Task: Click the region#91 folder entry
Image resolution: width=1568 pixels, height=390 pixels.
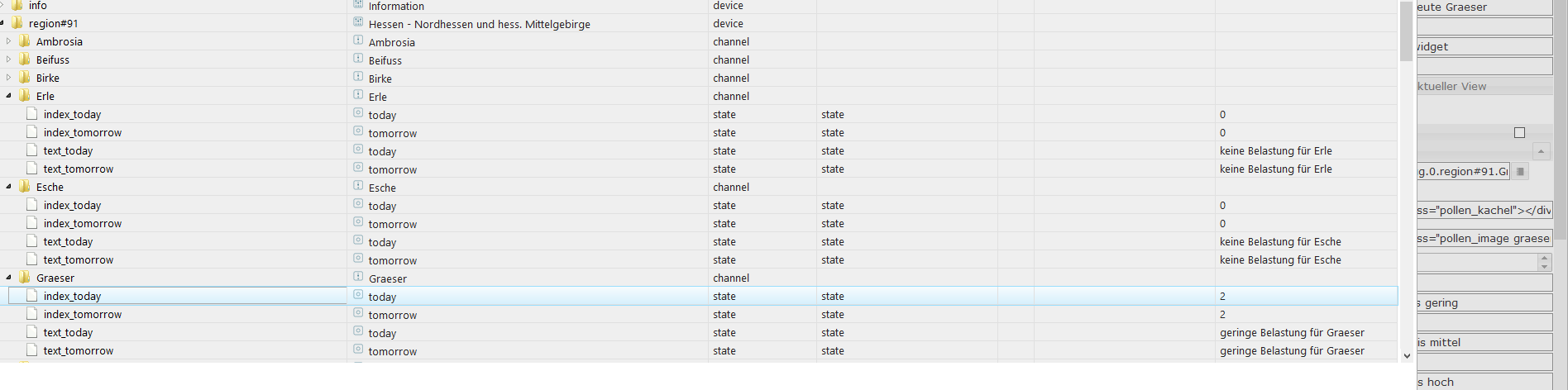Action: pyautogui.click(x=53, y=23)
